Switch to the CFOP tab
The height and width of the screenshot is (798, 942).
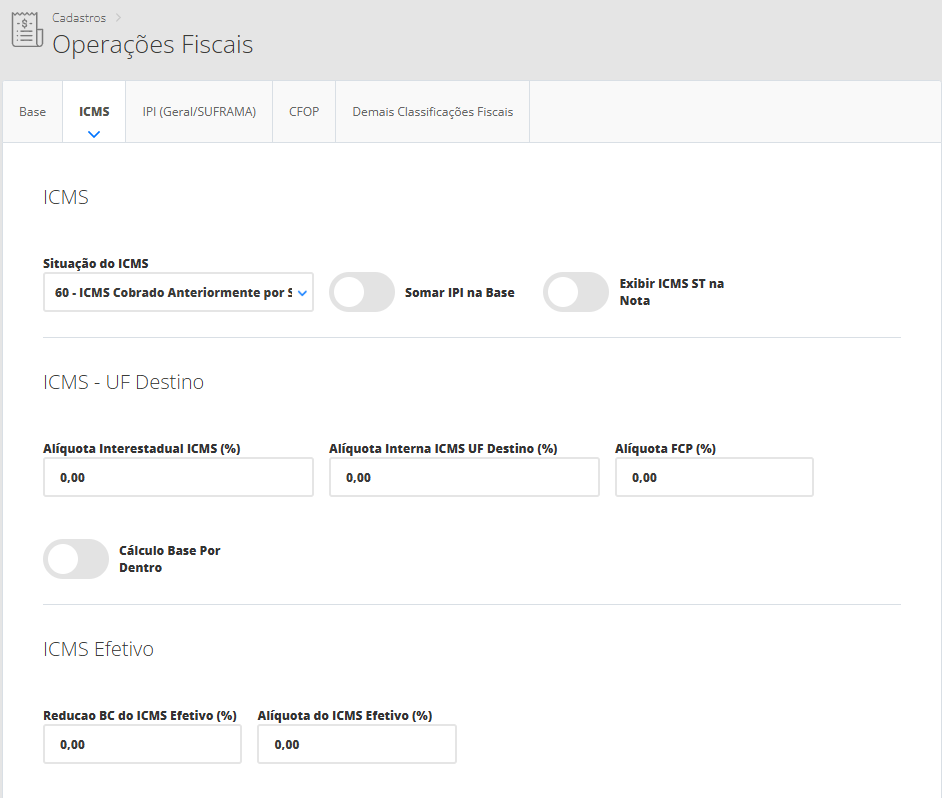click(x=304, y=112)
